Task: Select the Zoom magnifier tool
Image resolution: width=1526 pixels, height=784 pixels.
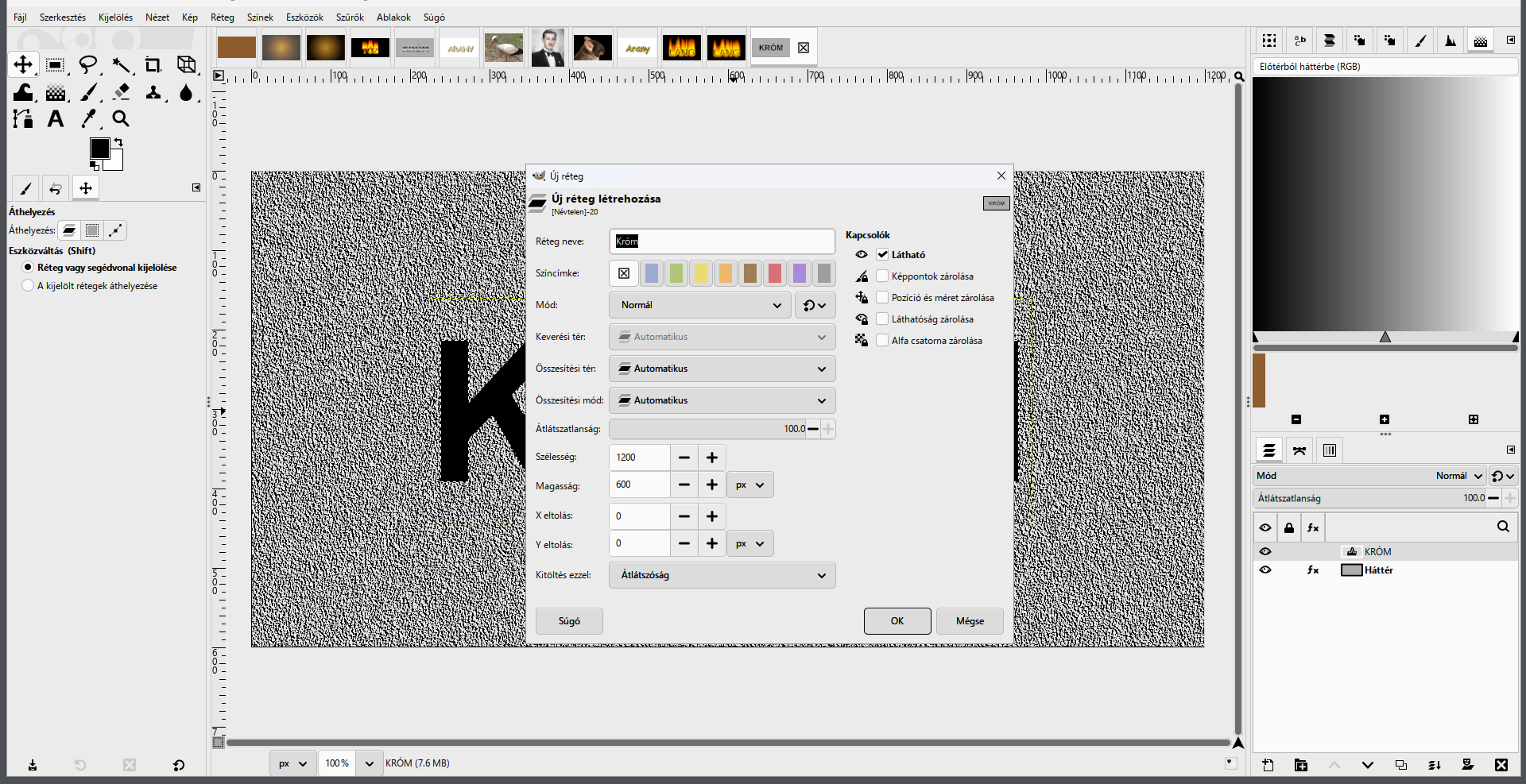Action: tap(121, 118)
